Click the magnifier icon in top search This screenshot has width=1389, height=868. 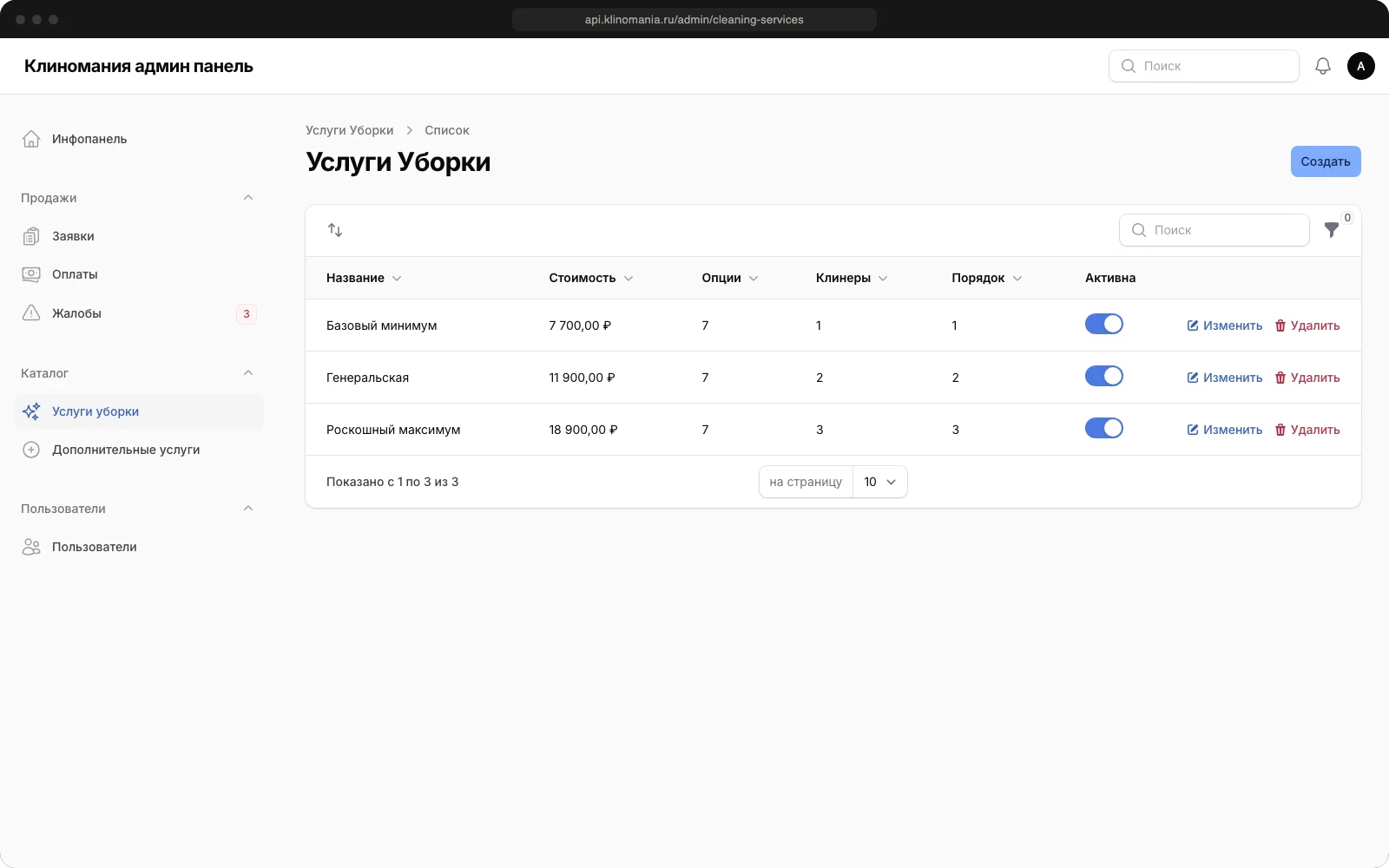tap(1129, 66)
